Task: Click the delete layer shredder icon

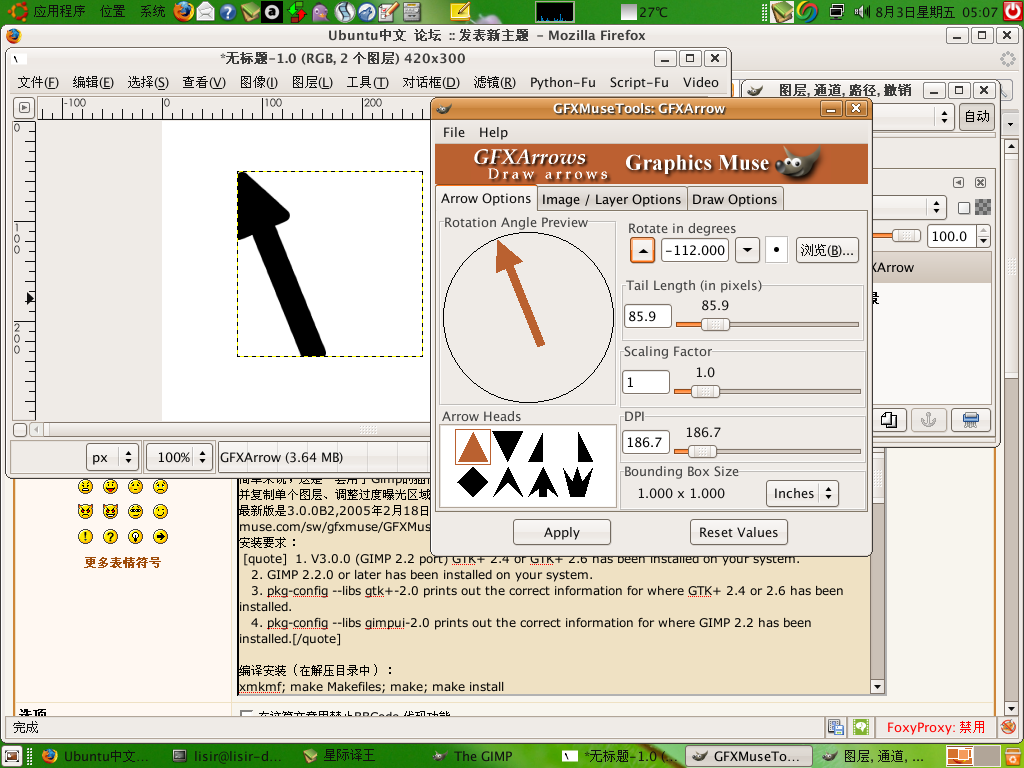Action: 970,419
